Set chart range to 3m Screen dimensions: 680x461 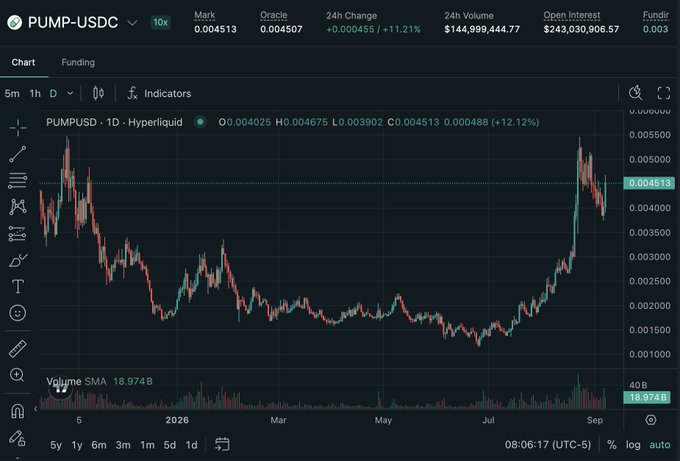click(123, 445)
